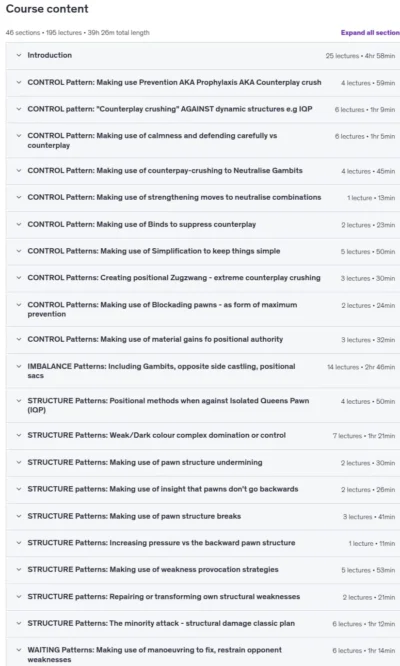Open chevron for Counterplay crushing AGAINST dynamic structures

tap(19, 109)
